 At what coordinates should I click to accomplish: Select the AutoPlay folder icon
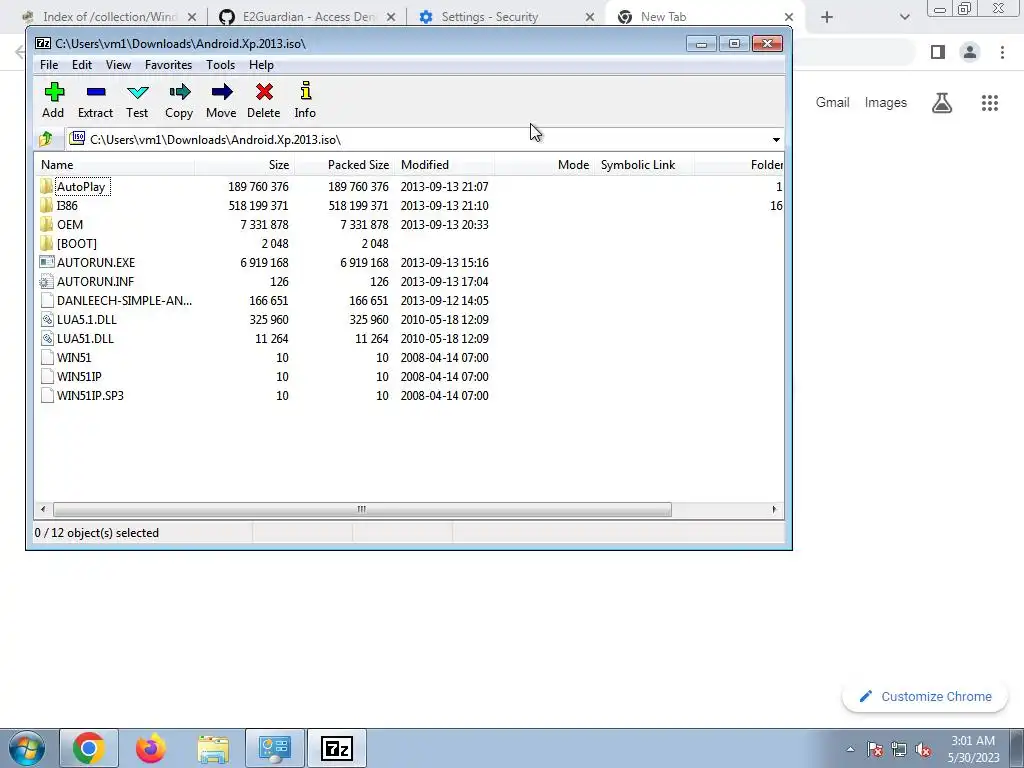pos(46,187)
